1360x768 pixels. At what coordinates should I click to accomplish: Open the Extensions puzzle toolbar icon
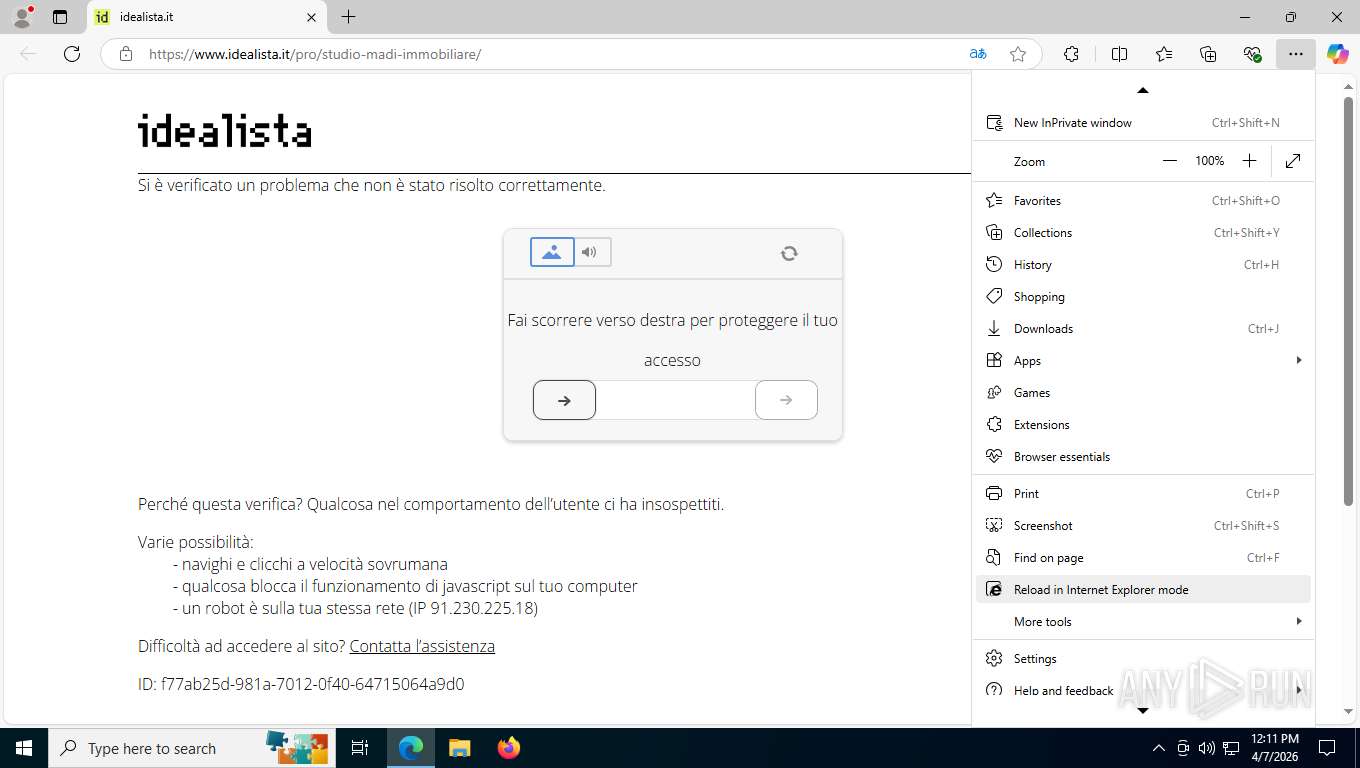pyautogui.click(x=1071, y=54)
